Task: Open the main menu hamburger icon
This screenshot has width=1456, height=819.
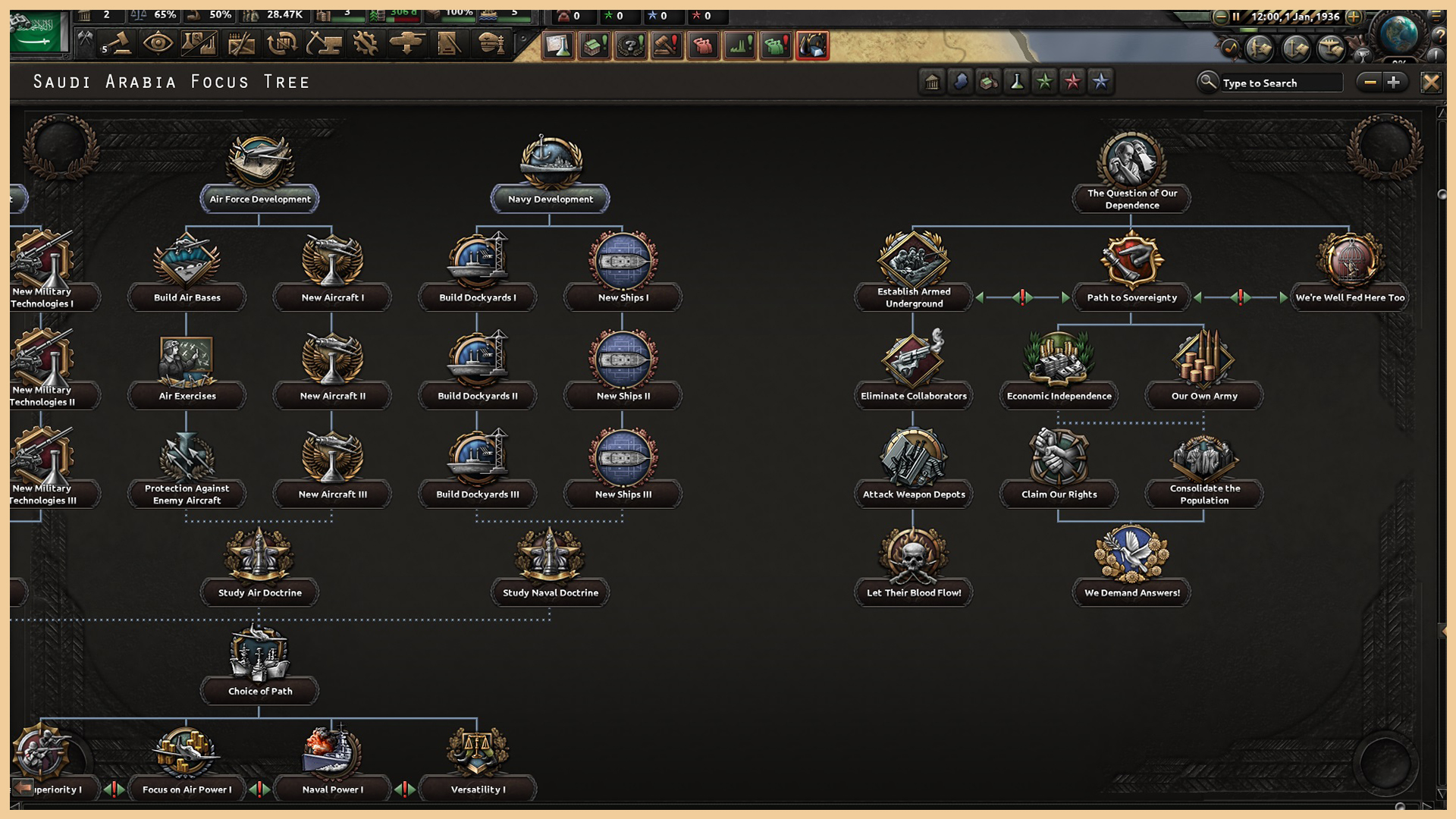Action: pyautogui.click(x=1437, y=15)
